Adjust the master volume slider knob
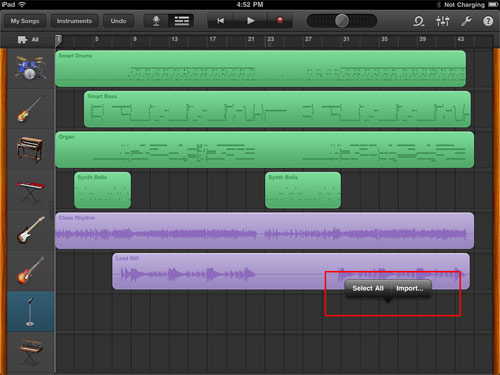This screenshot has height=375, width=500. coord(342,21)
